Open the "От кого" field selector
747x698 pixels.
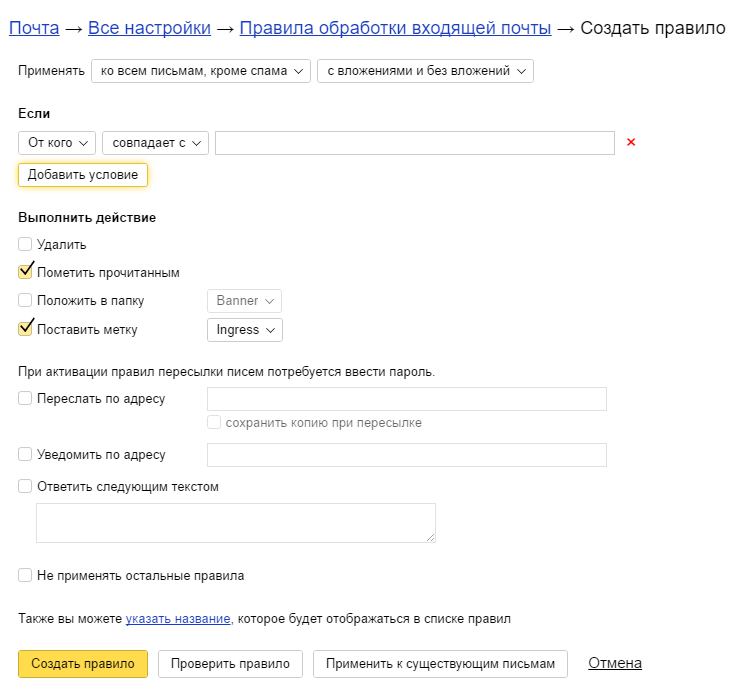[57, 143]
